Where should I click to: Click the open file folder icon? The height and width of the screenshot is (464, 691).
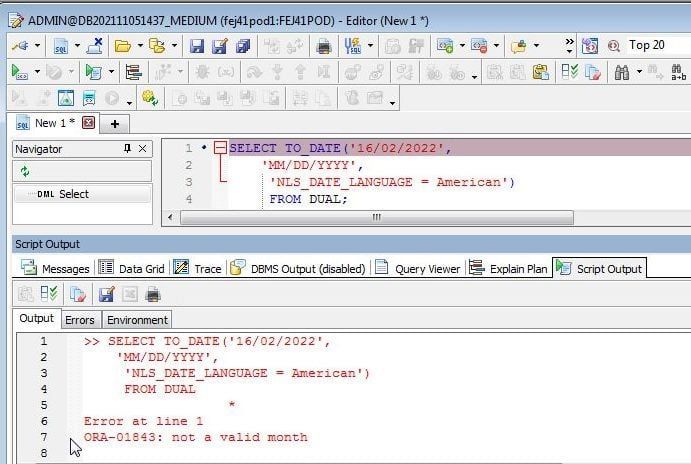[123, 45]
